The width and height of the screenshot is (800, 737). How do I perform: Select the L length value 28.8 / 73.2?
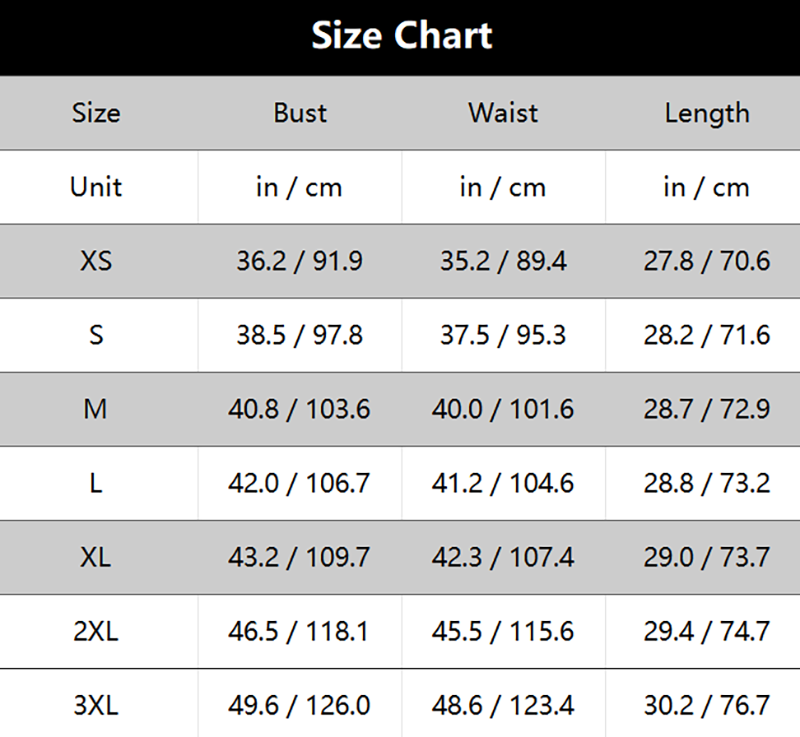[707, 483]
